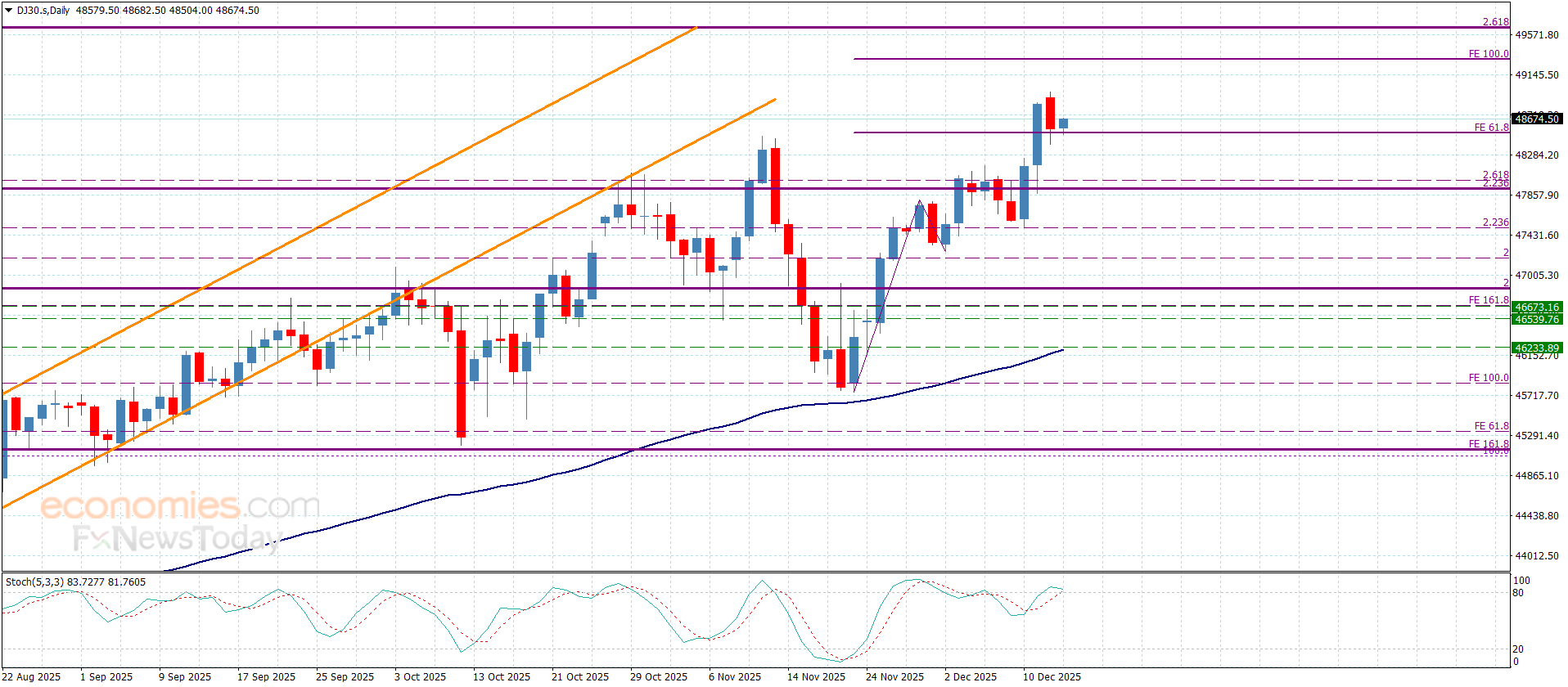Screen dimensions: 1568x687
Task: Click the FE 100.0 label near 45717.70
Action: coord(1489,378)
